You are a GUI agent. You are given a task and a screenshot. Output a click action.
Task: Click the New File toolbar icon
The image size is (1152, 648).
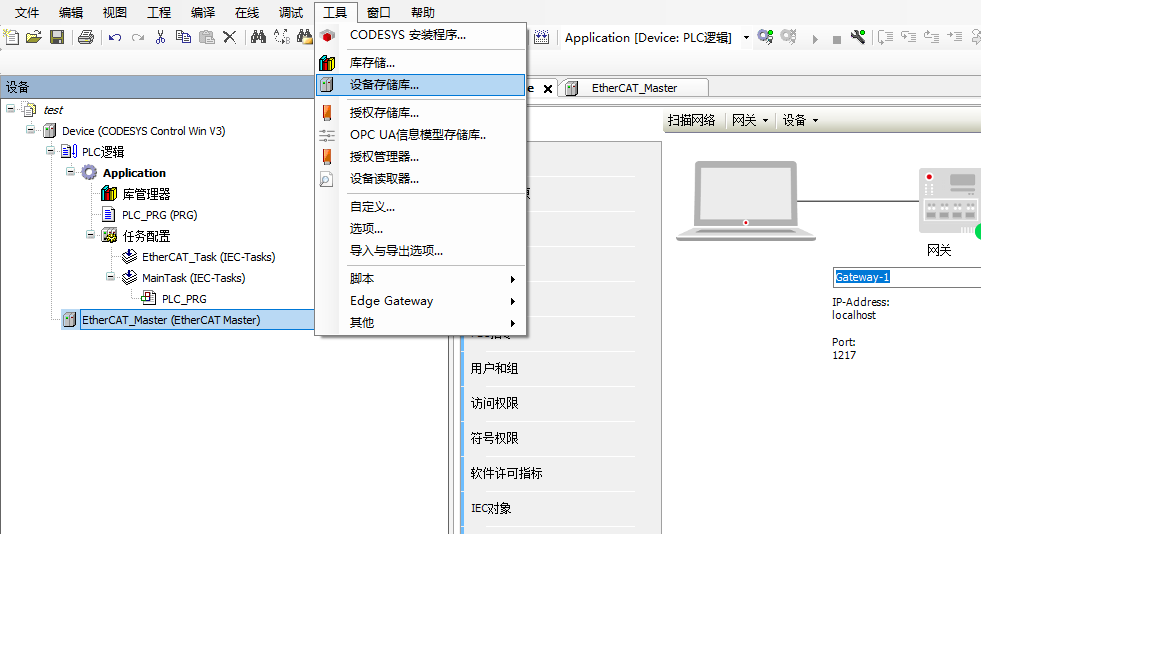click(x=12, y=37)
